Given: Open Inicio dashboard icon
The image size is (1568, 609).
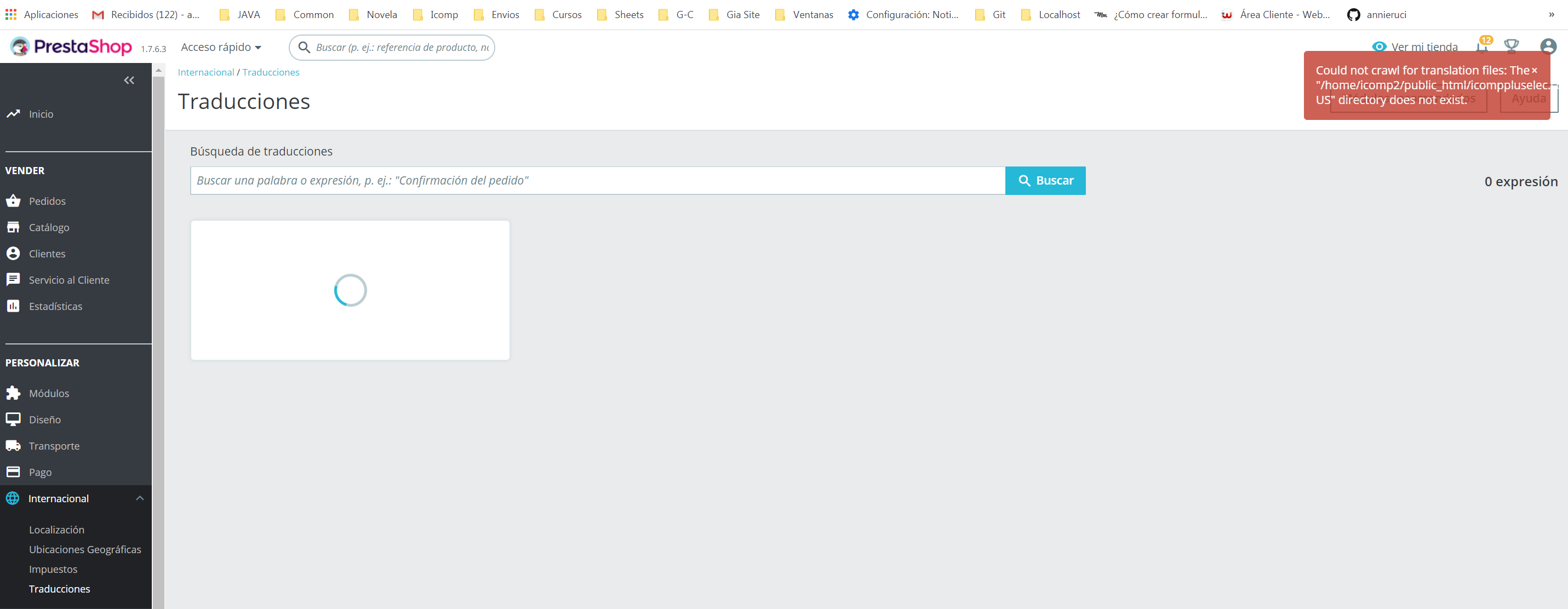Looking at the screenshot, I should [x=13, y=114].
